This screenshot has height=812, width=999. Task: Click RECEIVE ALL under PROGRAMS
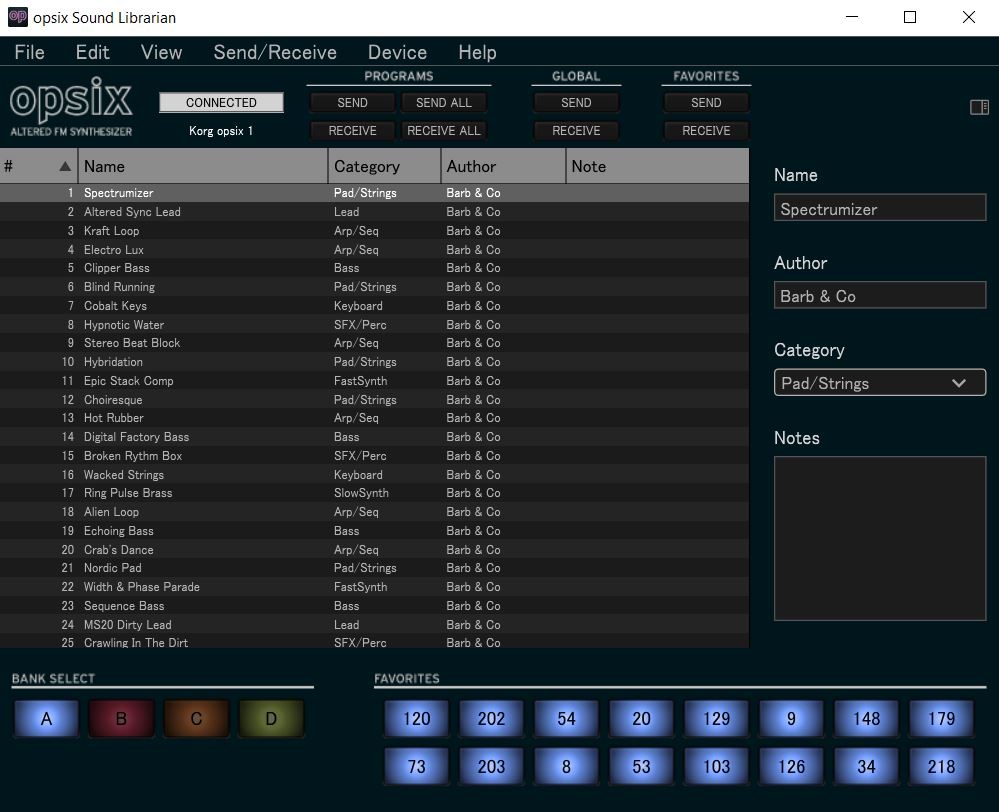point(444,131)
